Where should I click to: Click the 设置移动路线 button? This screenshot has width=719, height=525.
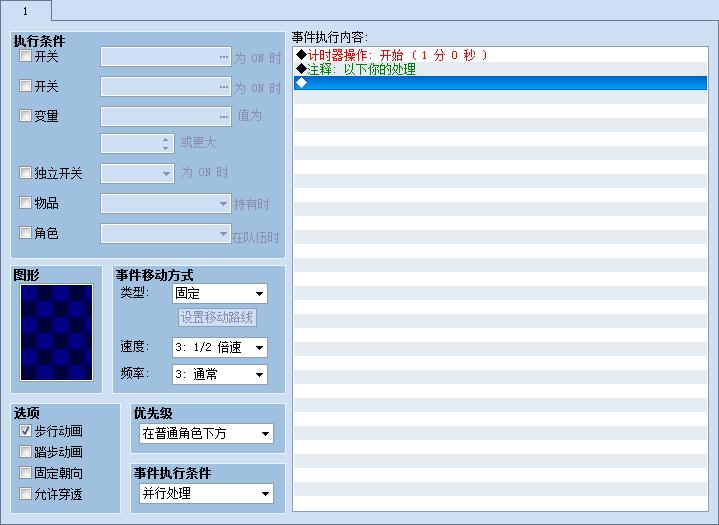tap(217, 317)
